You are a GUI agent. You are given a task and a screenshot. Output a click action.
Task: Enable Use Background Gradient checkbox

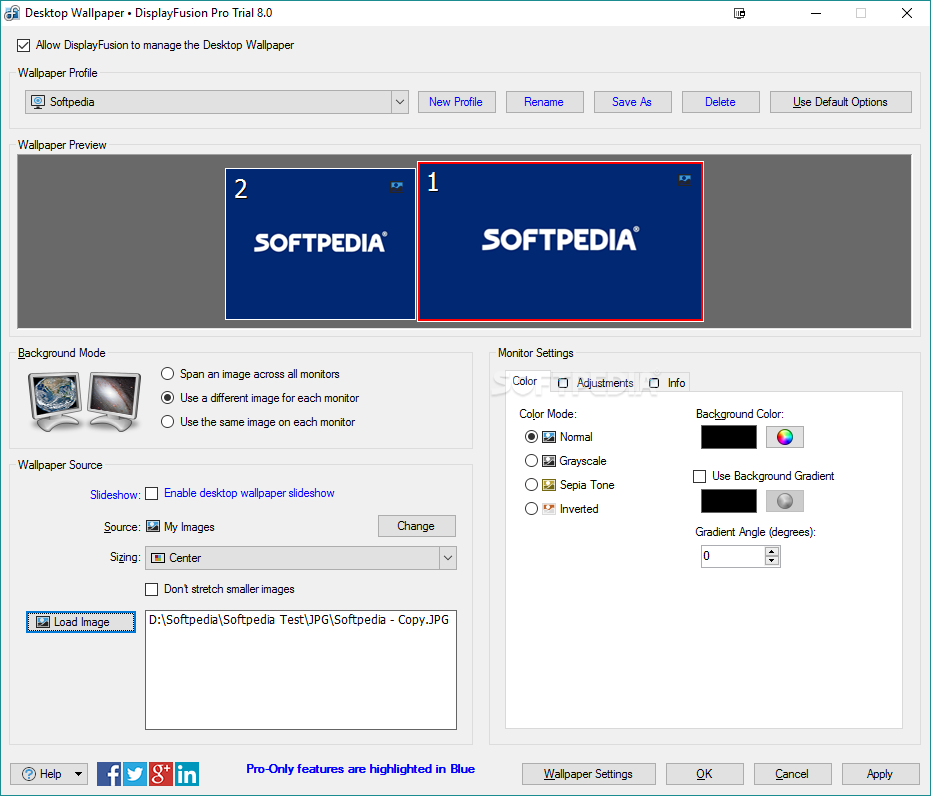699,476
